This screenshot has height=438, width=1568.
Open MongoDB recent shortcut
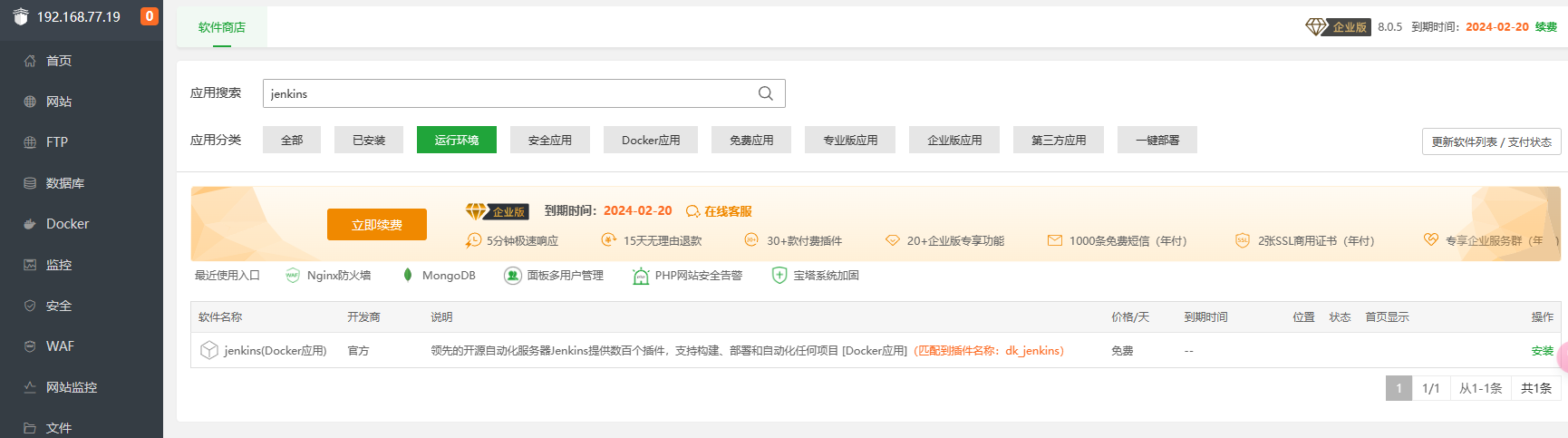[439, 276]
